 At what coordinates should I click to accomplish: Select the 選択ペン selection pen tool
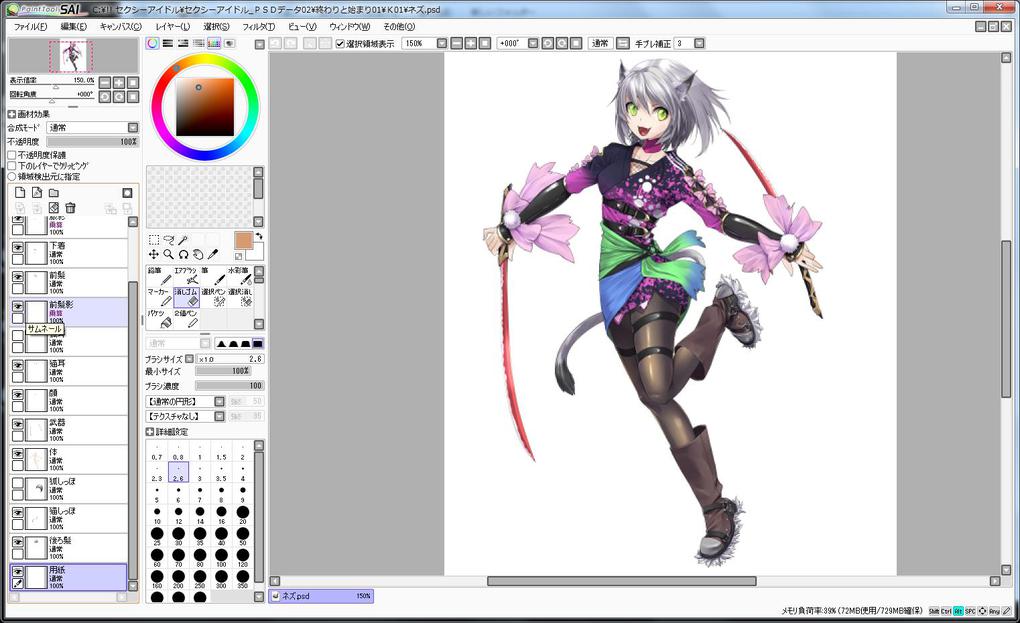(212, 297)
